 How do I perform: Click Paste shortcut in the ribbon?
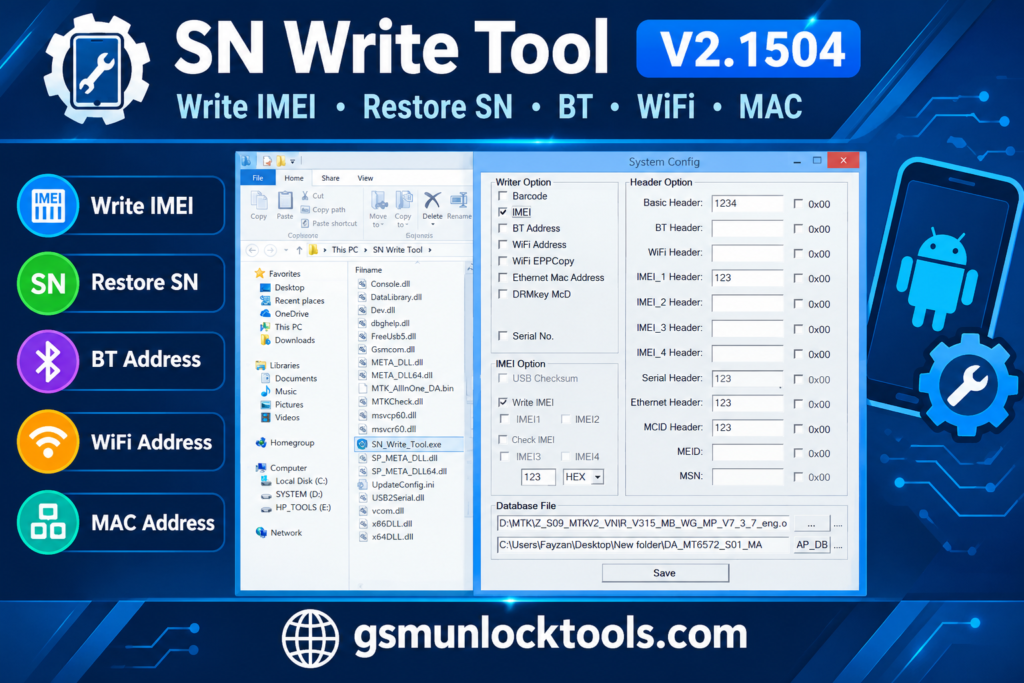tap(329, 223)
